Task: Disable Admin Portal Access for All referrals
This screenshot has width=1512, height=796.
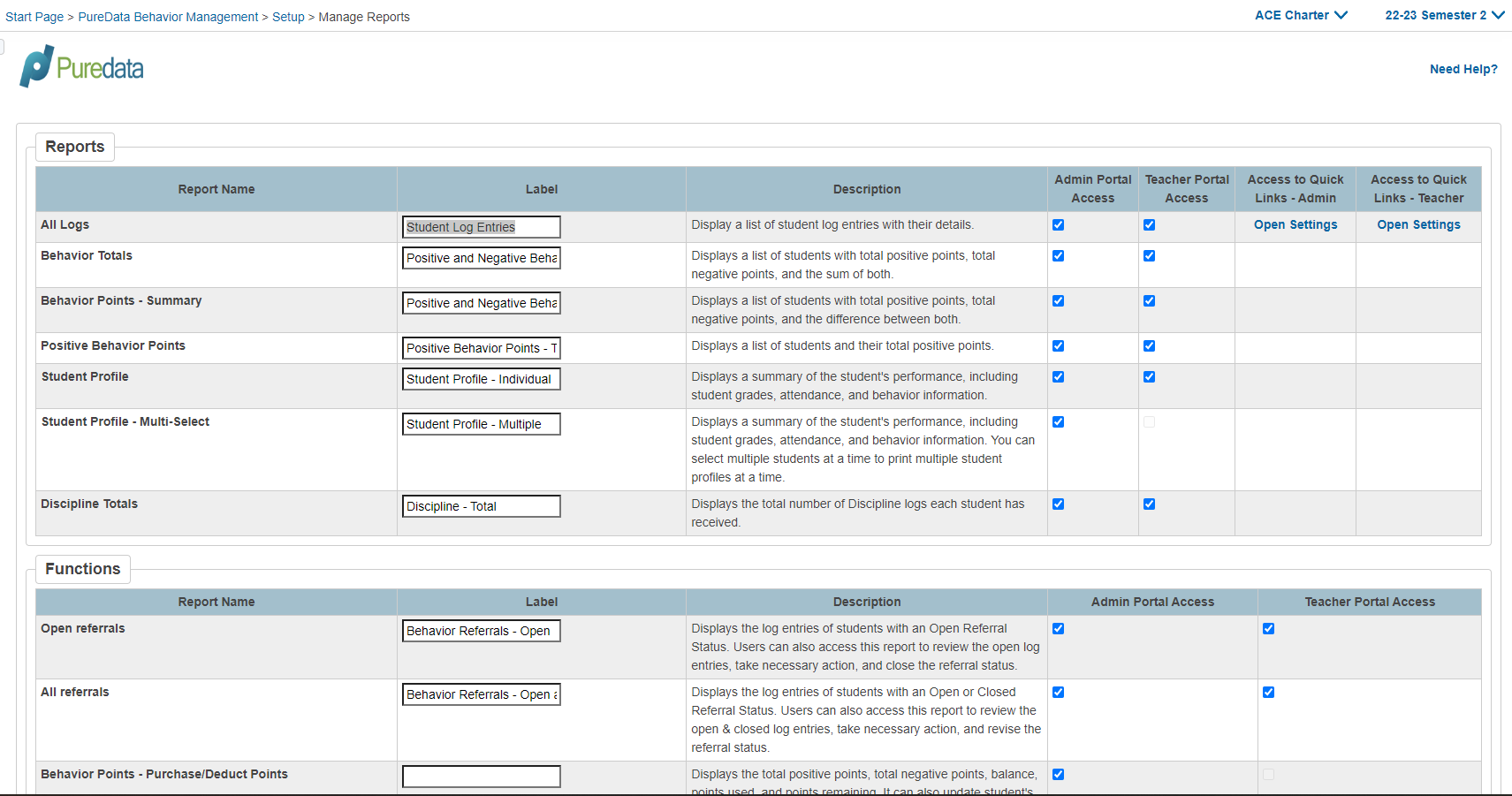Action: pyautogui.click(x=1058, y=692)
